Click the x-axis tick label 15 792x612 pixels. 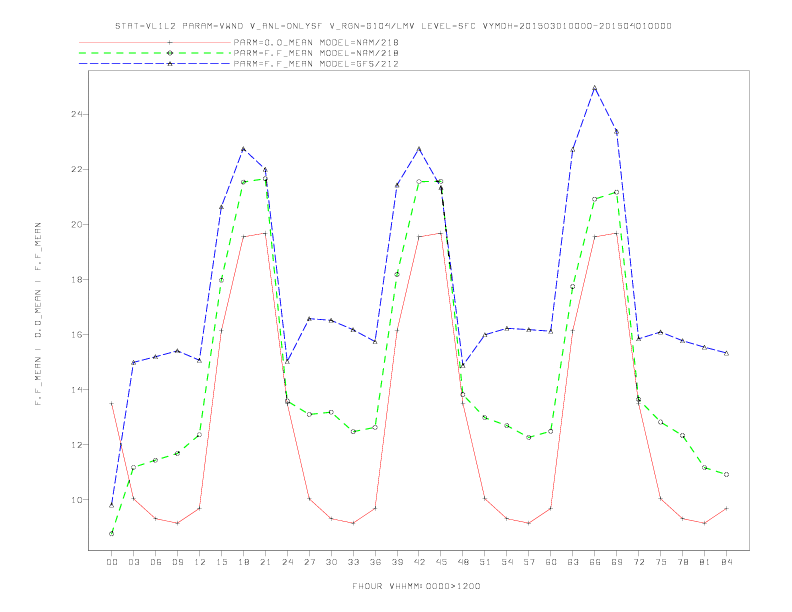221,562
